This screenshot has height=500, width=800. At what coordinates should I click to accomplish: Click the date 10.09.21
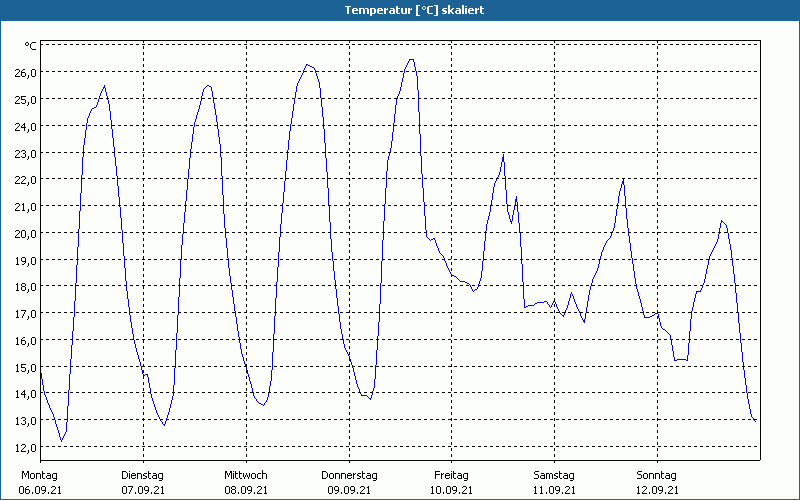click(451, 491)
